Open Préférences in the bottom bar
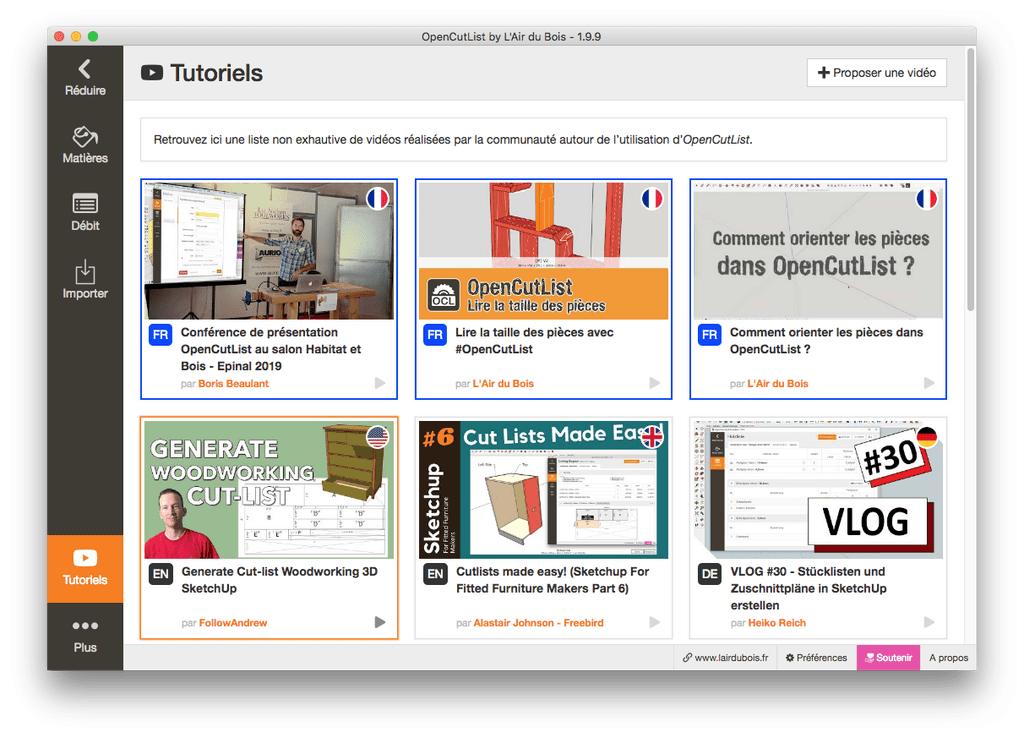 point(816,658)
